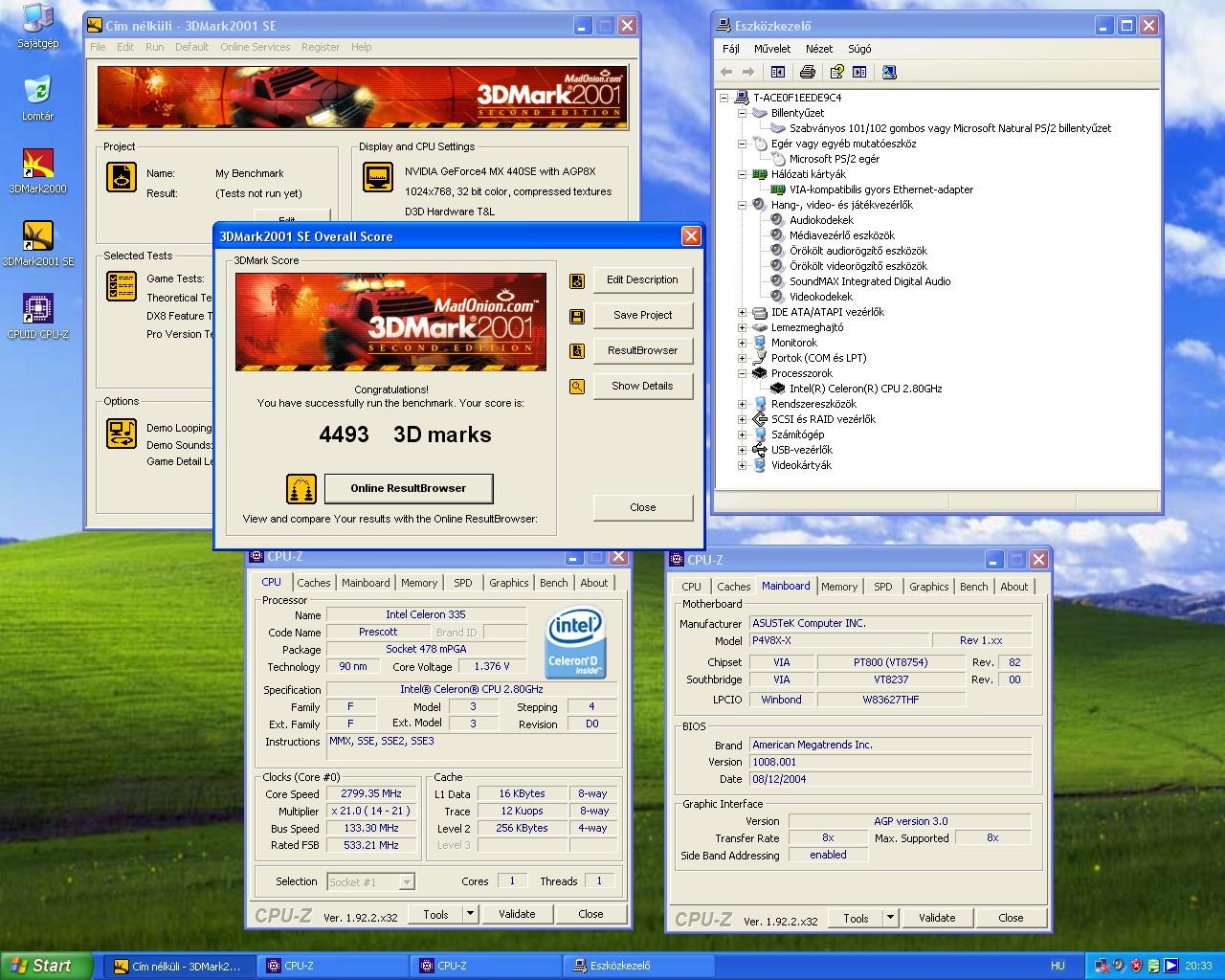Click the Online ResultBrowser abacus icon
The height and width of the screenshot is (980, 1225).
(x=301, y=489)
